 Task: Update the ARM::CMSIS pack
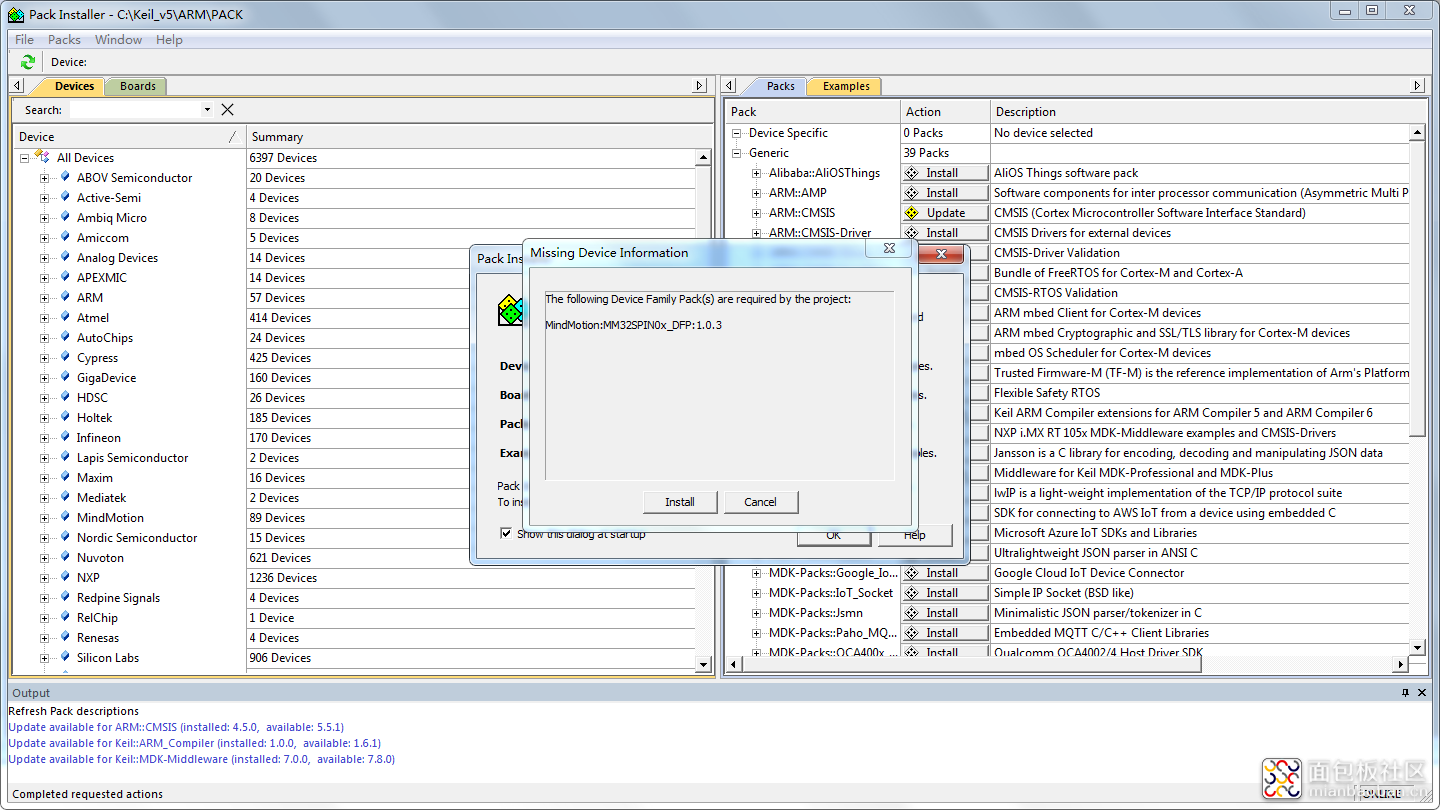click(x=945, y=213)
